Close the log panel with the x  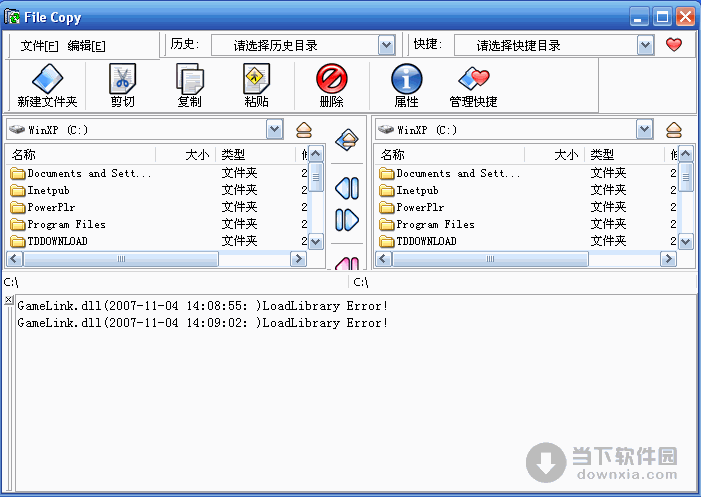8,299
